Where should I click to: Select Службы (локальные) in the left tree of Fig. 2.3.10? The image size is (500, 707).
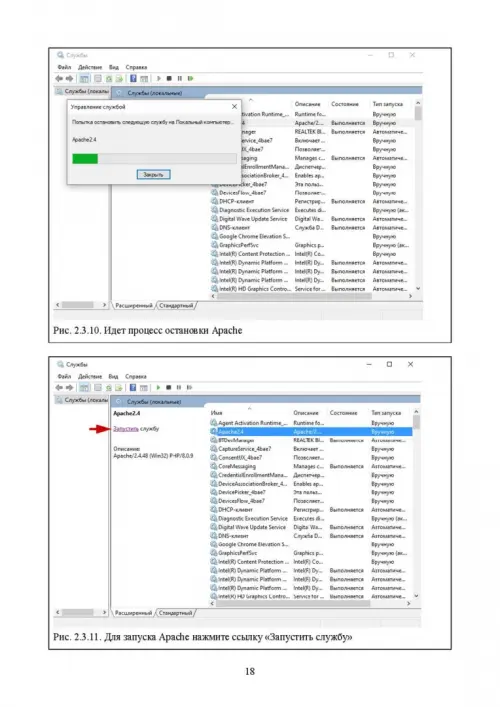(x=83, y=92)
